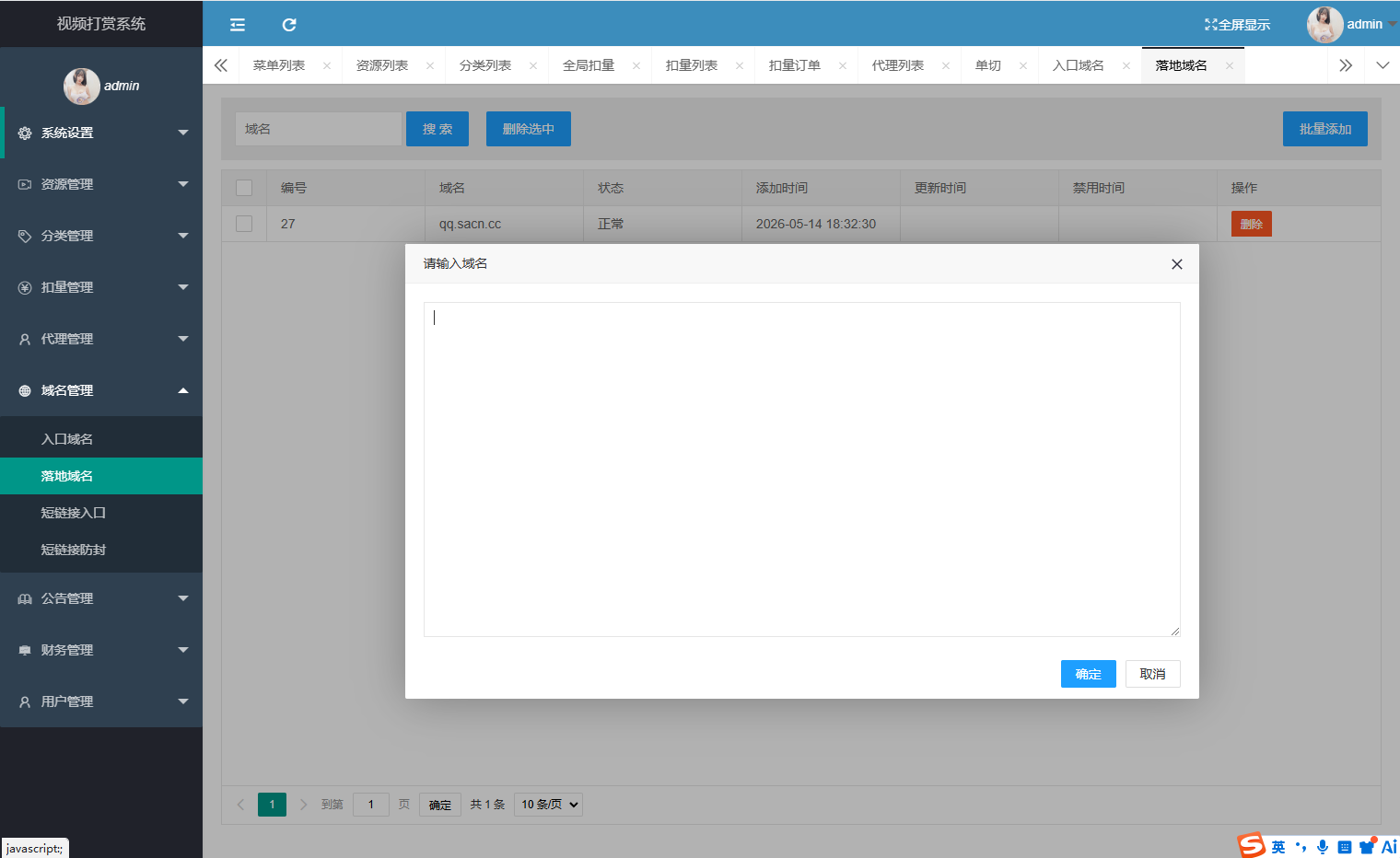Close the 资源列表 tab
Viewport: 1400px width, 858px height.
pyautogui.click(x=430, y=66)
